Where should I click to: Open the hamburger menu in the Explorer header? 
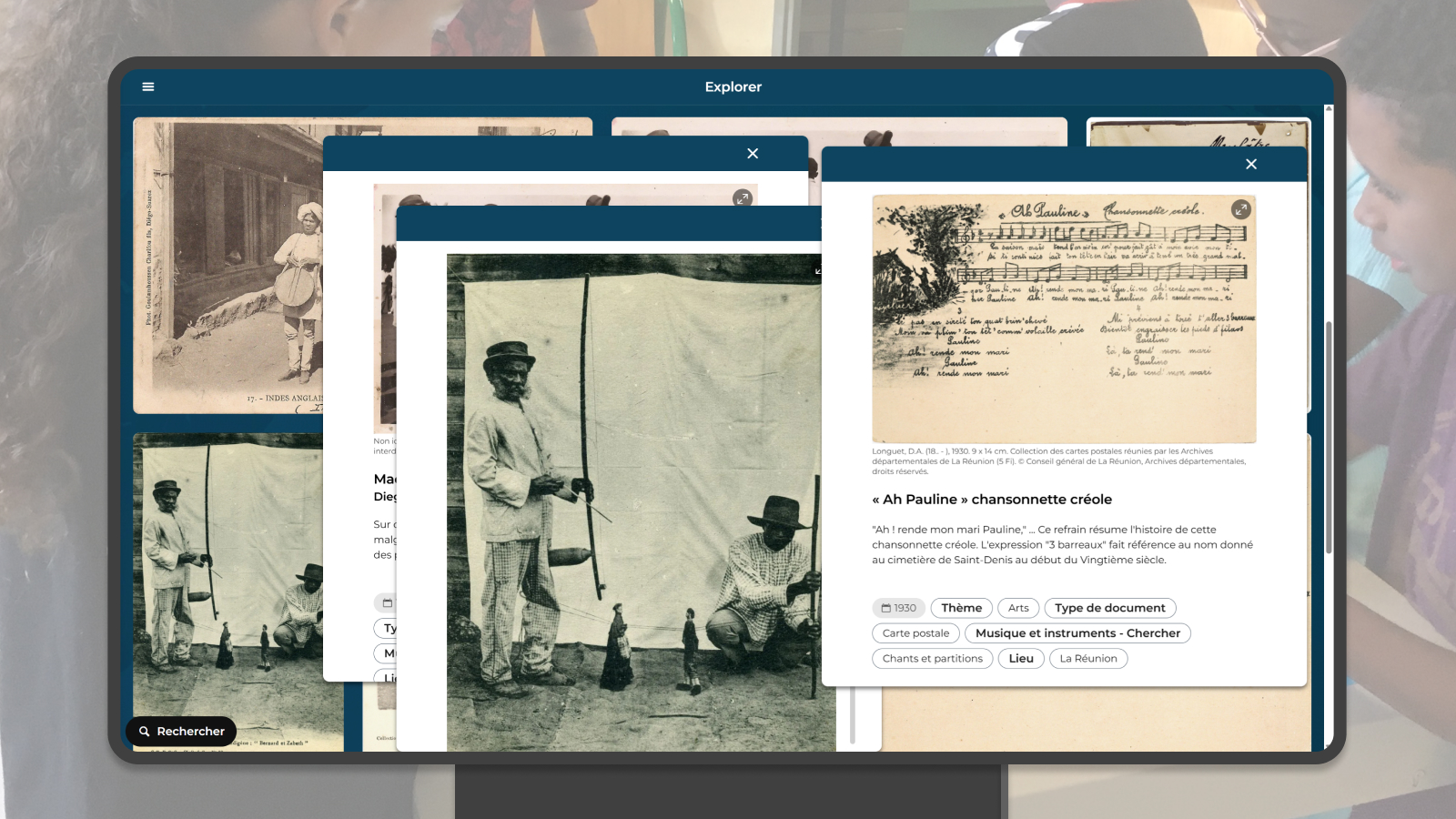[x=148, y=87]
